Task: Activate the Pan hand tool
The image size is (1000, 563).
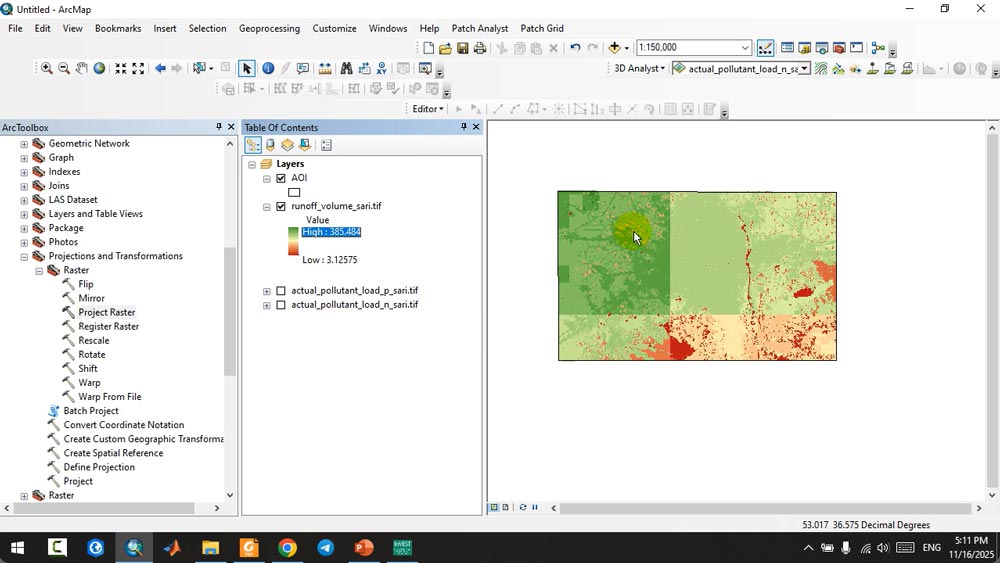Action: 82,69
